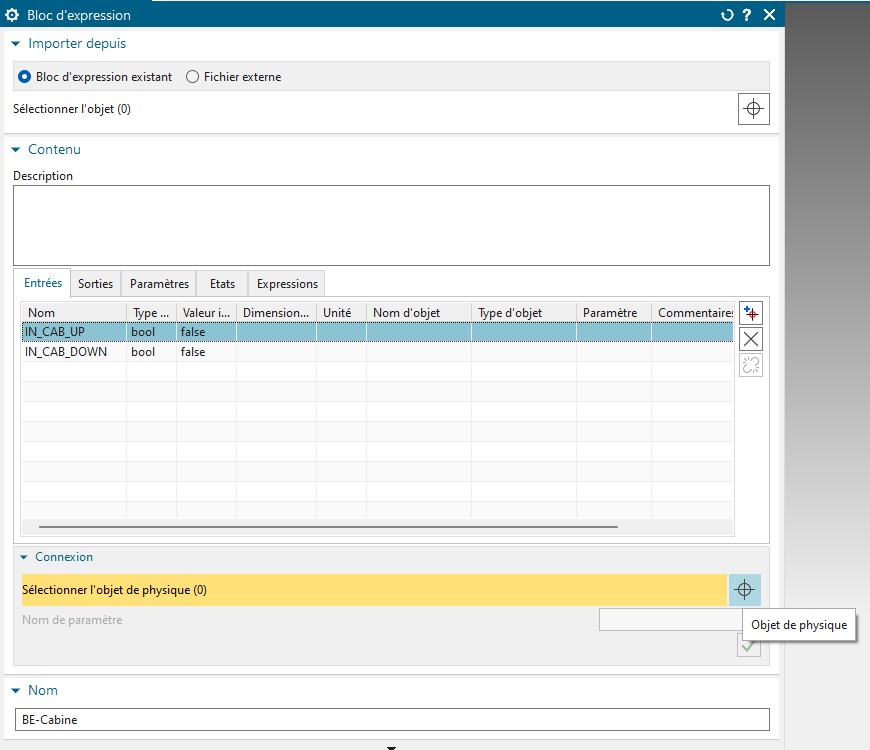Click the Paramètre column header
The width and height of the screenshot is (870, 750).
click(x=613, y=313)
